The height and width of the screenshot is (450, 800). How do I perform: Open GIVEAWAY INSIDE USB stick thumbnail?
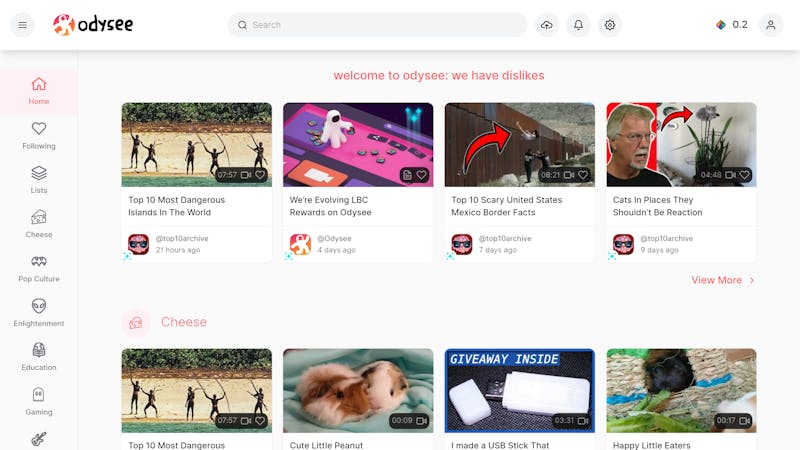519,390
